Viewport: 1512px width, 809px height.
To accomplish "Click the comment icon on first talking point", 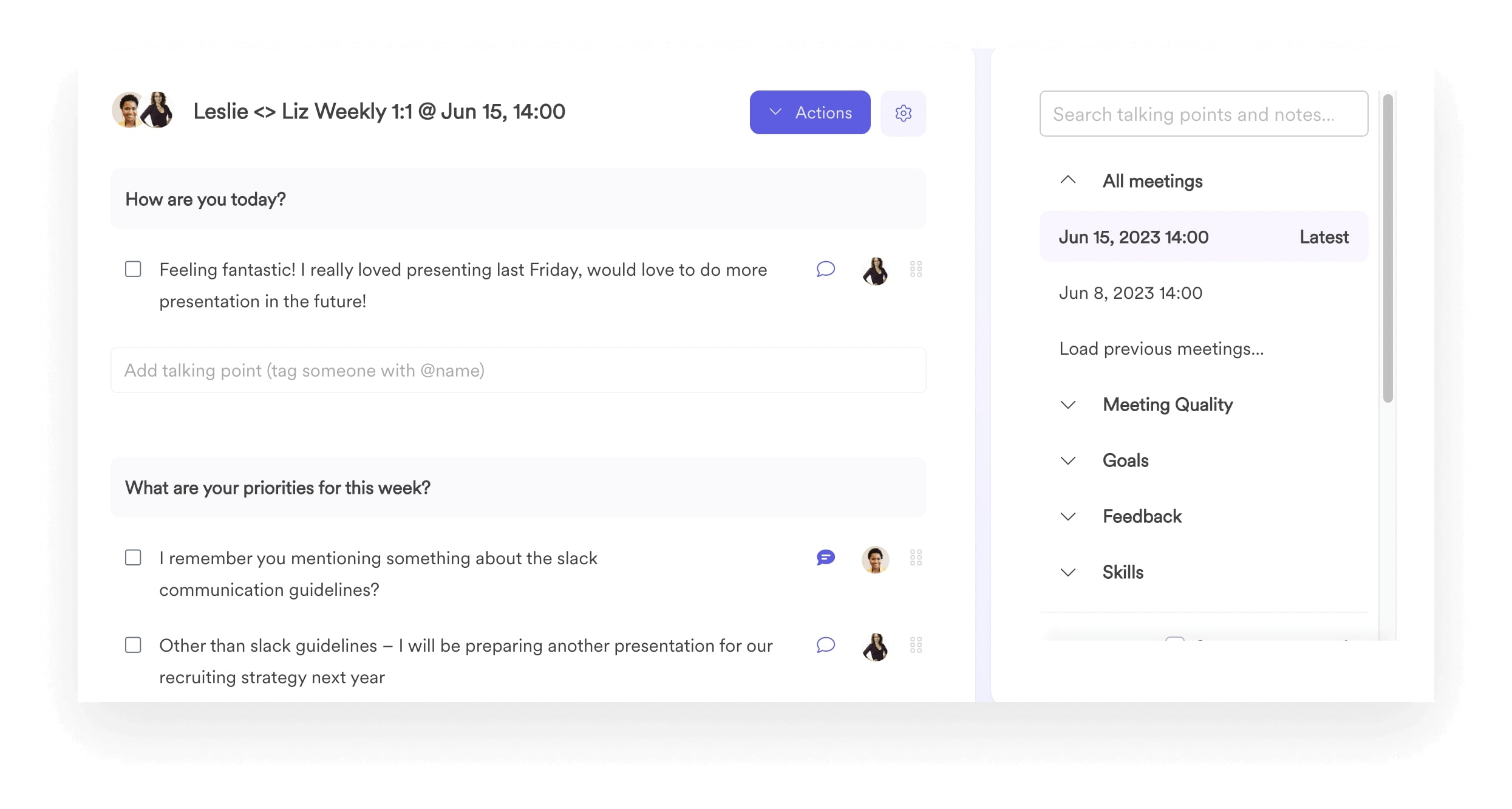I will [826, 269].
